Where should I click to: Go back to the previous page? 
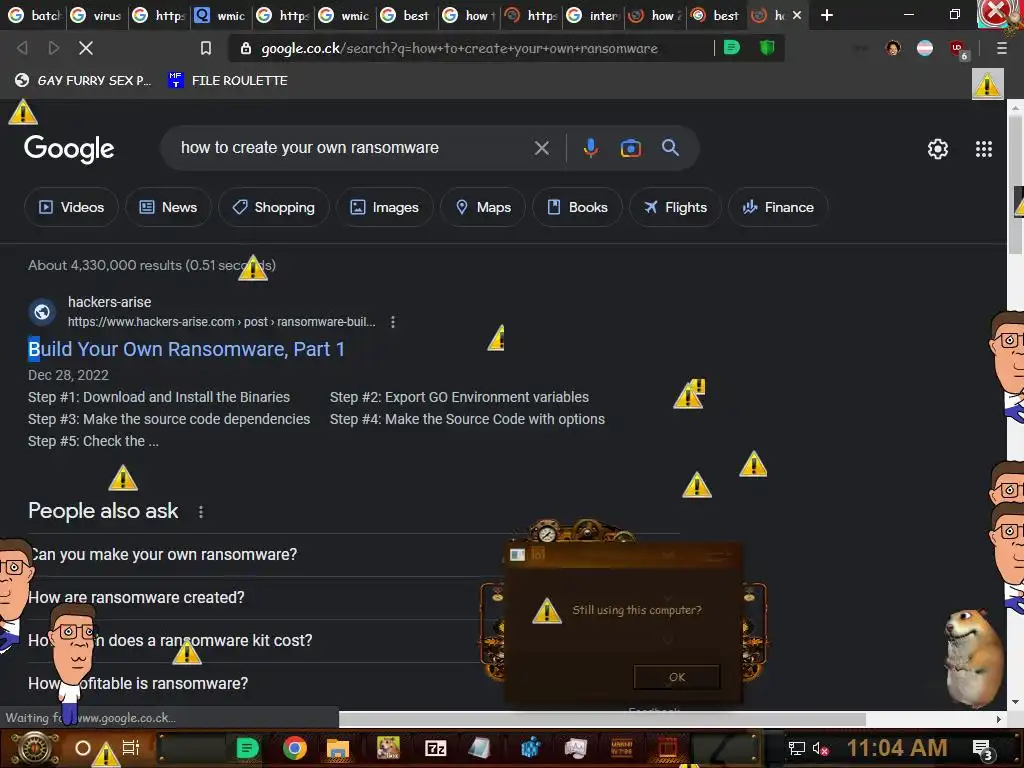tap(22, 48)
